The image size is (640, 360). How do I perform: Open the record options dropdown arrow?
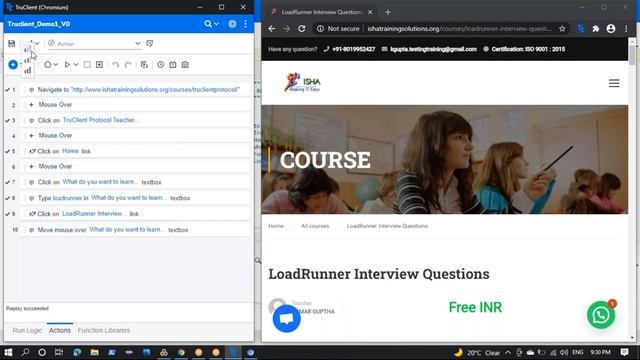point(56,64)
